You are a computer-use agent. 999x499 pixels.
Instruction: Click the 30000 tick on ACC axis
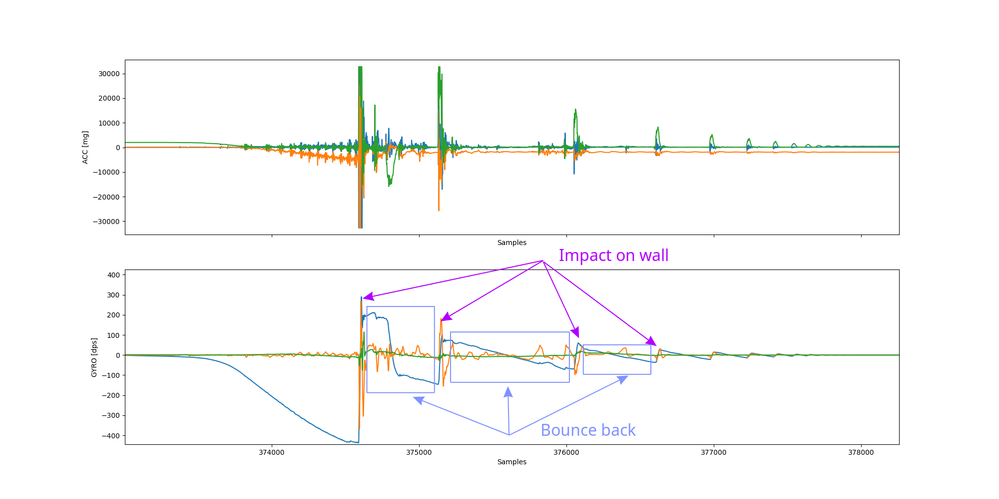point(110,73)
